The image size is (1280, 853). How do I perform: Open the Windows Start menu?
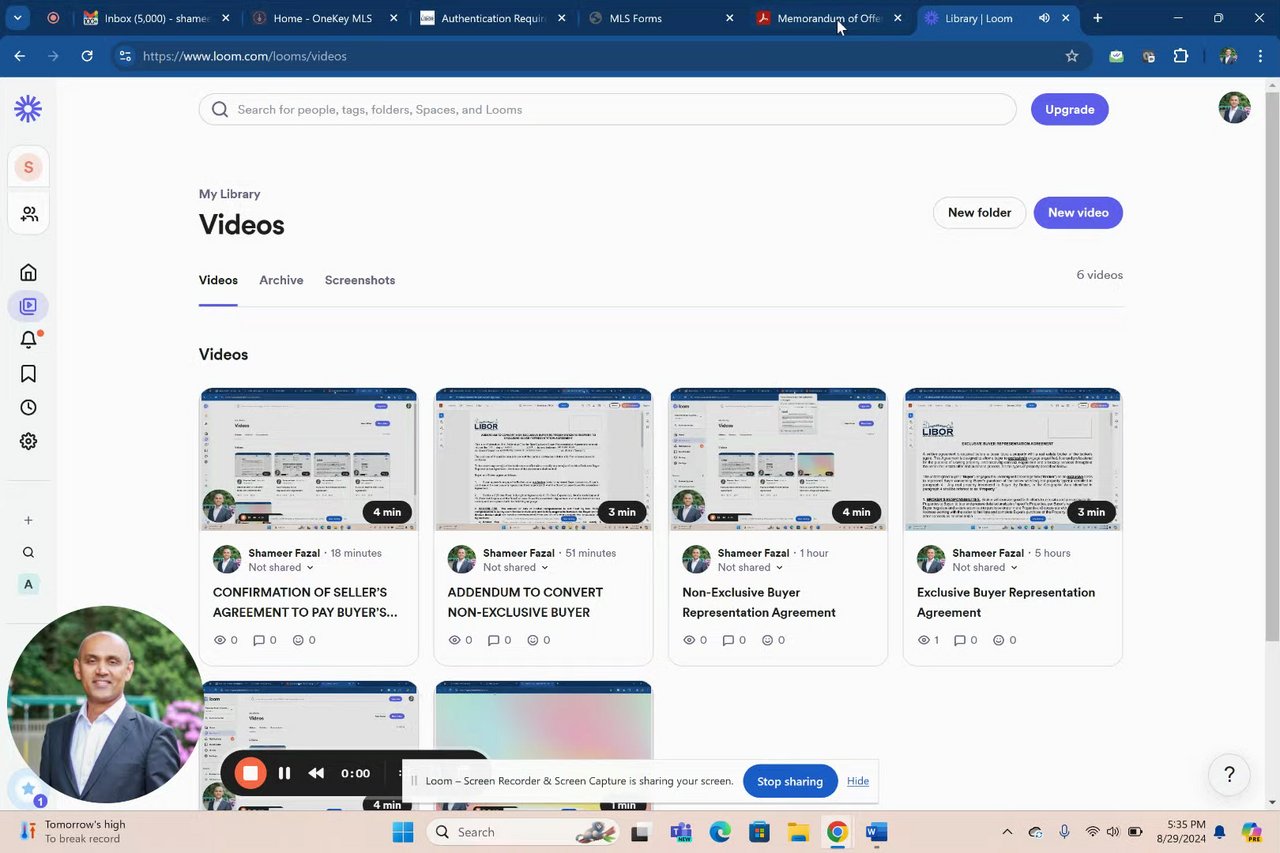tap(403, 832)
